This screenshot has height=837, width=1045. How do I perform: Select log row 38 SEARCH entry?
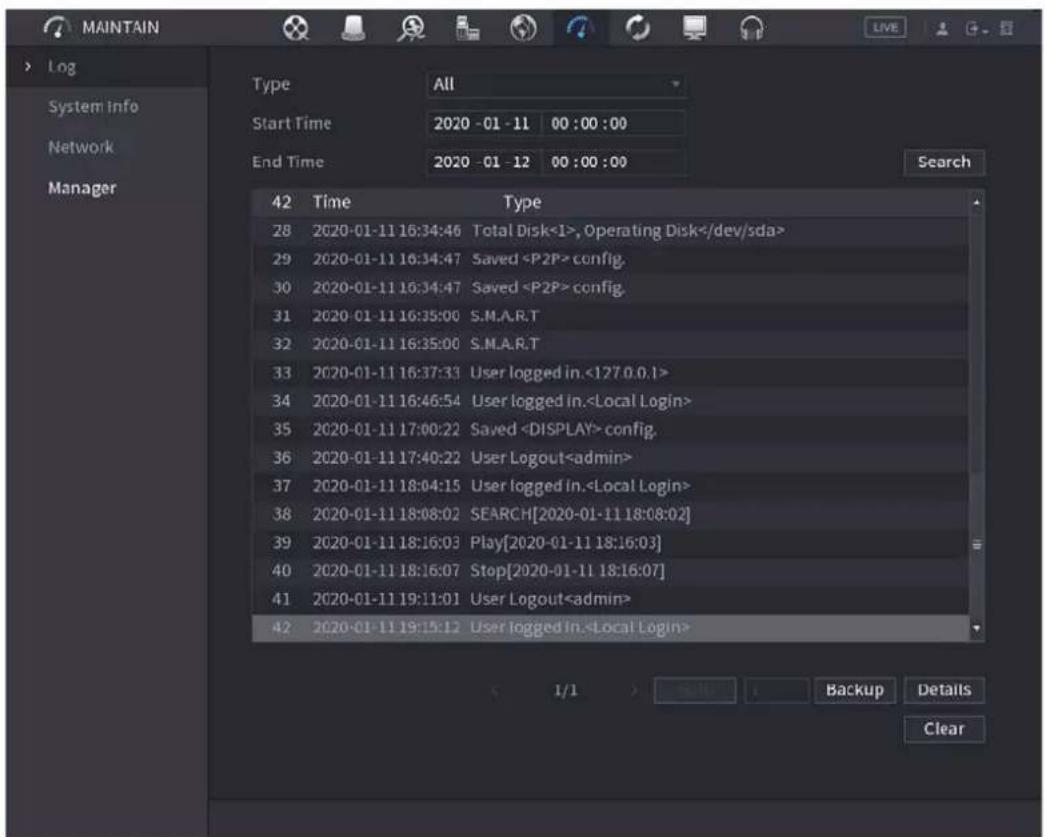pos(610,514)
